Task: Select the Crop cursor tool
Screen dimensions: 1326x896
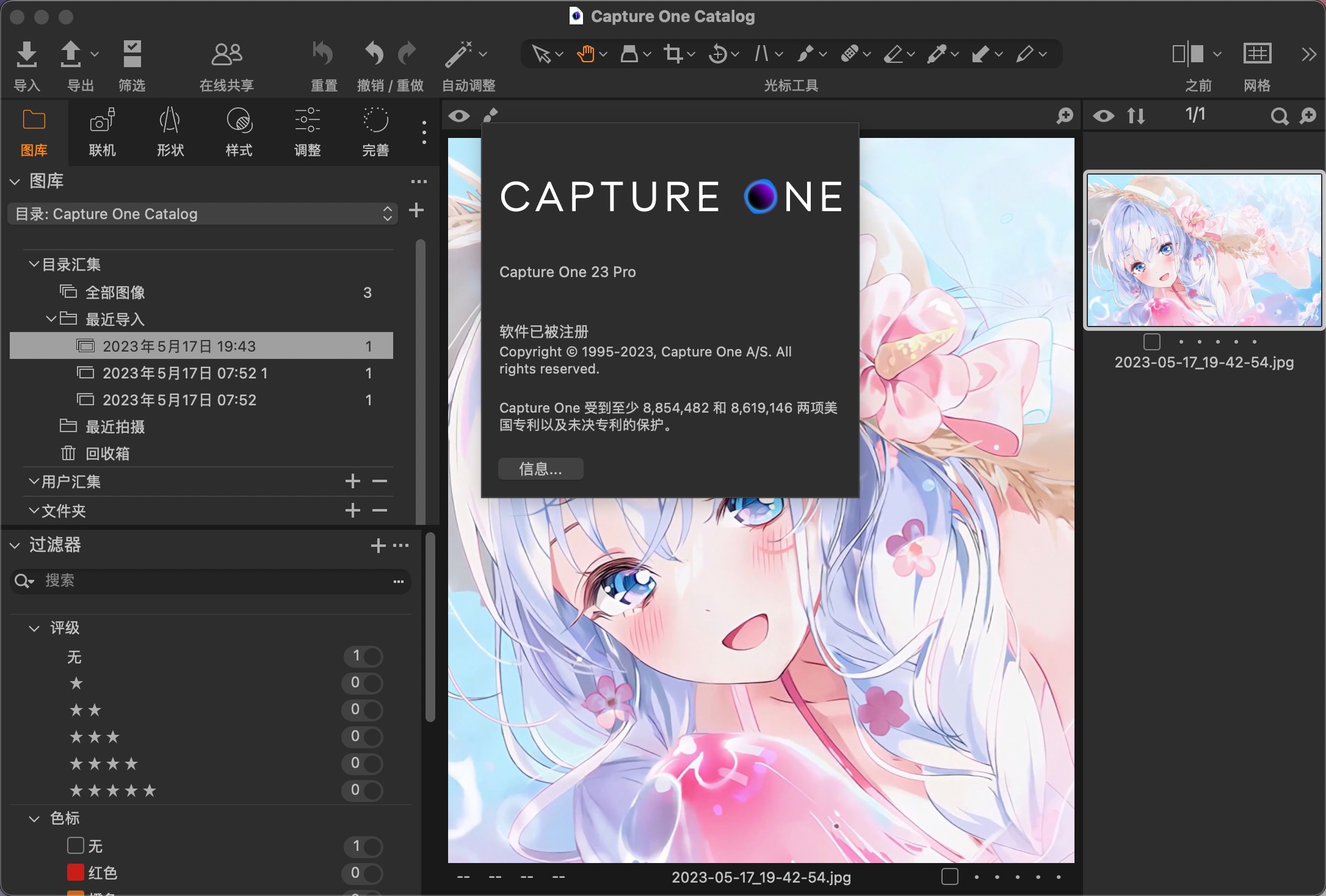Action: tap(673, 54)
